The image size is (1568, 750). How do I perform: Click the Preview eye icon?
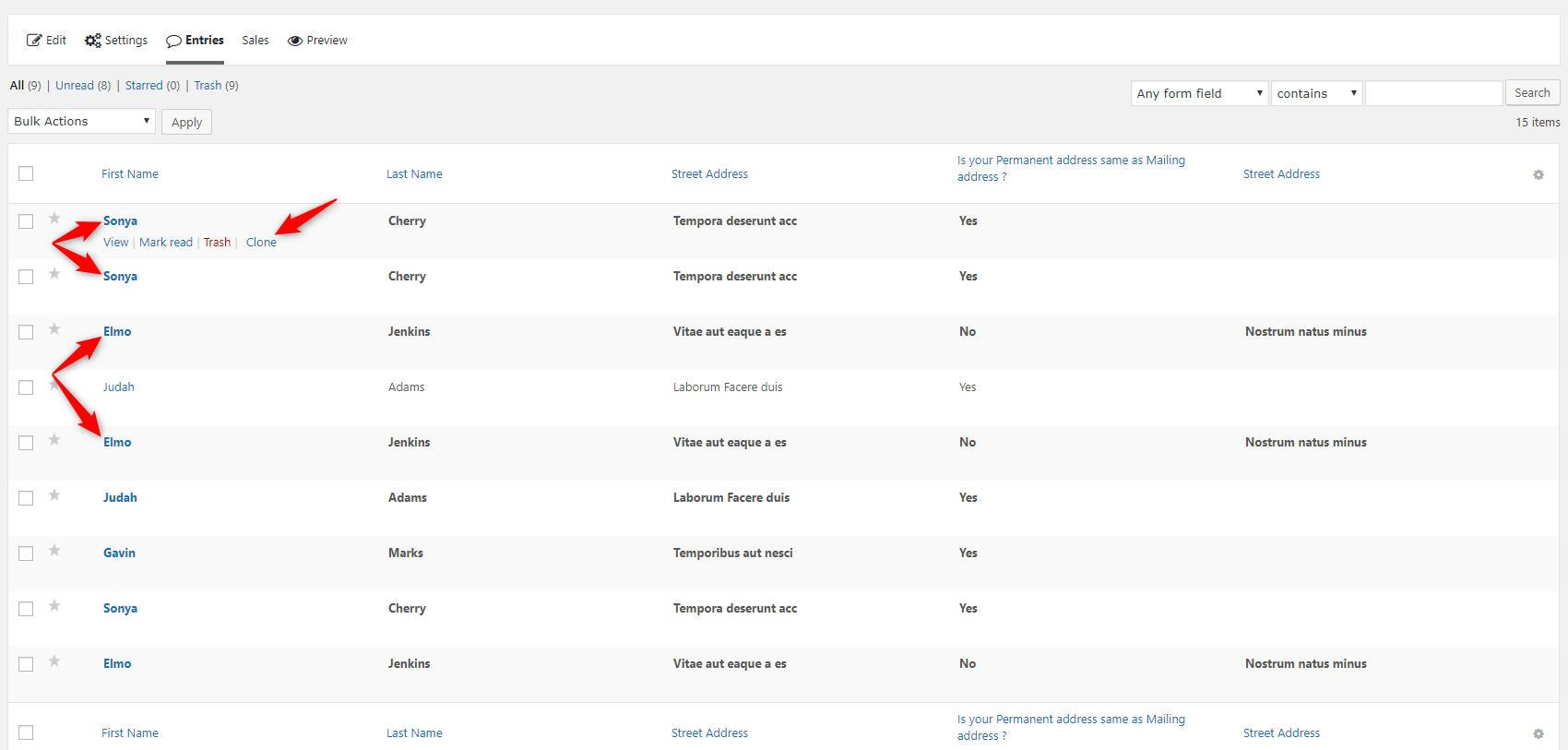coord(295,41)
